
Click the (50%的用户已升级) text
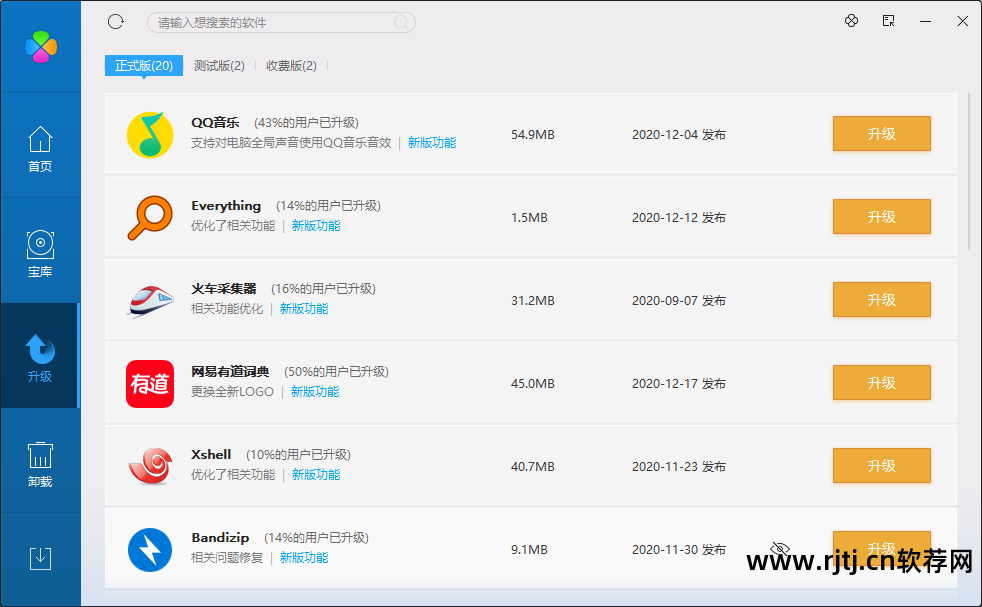tap(336, 371)
